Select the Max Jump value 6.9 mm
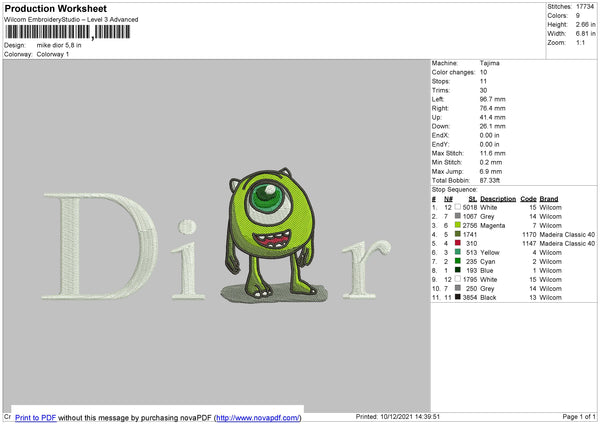This screenshot has width=600, height=424. pyautogui.click(x=491, y=171)
